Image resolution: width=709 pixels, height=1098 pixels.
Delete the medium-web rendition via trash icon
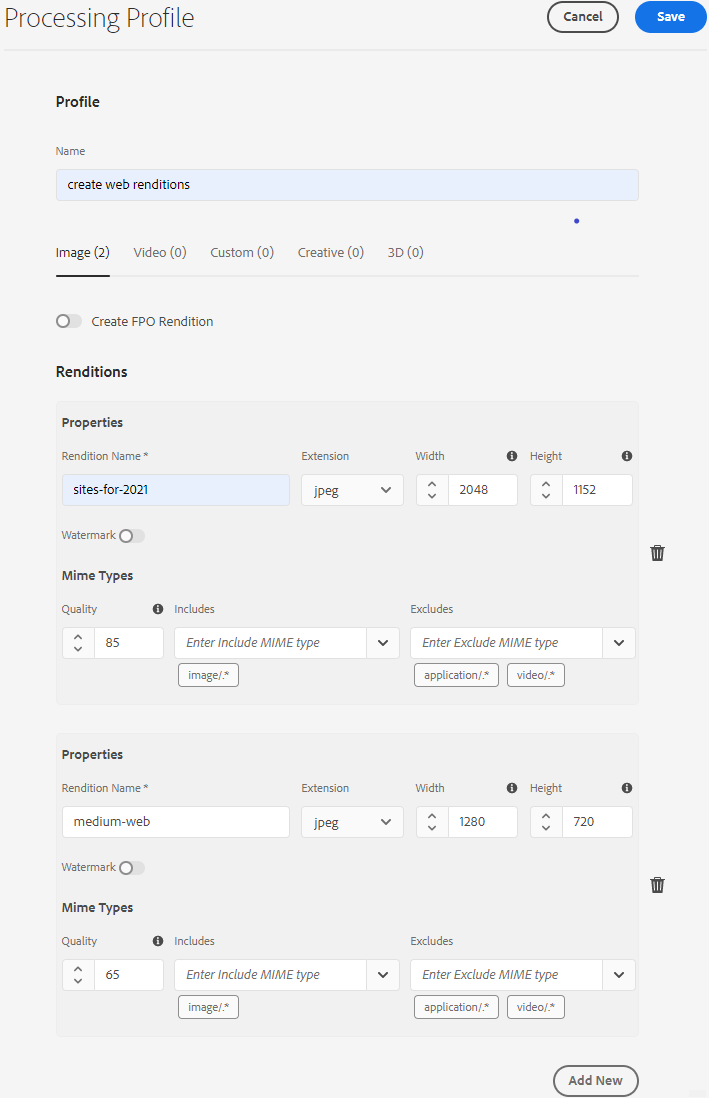coord(657,885)
